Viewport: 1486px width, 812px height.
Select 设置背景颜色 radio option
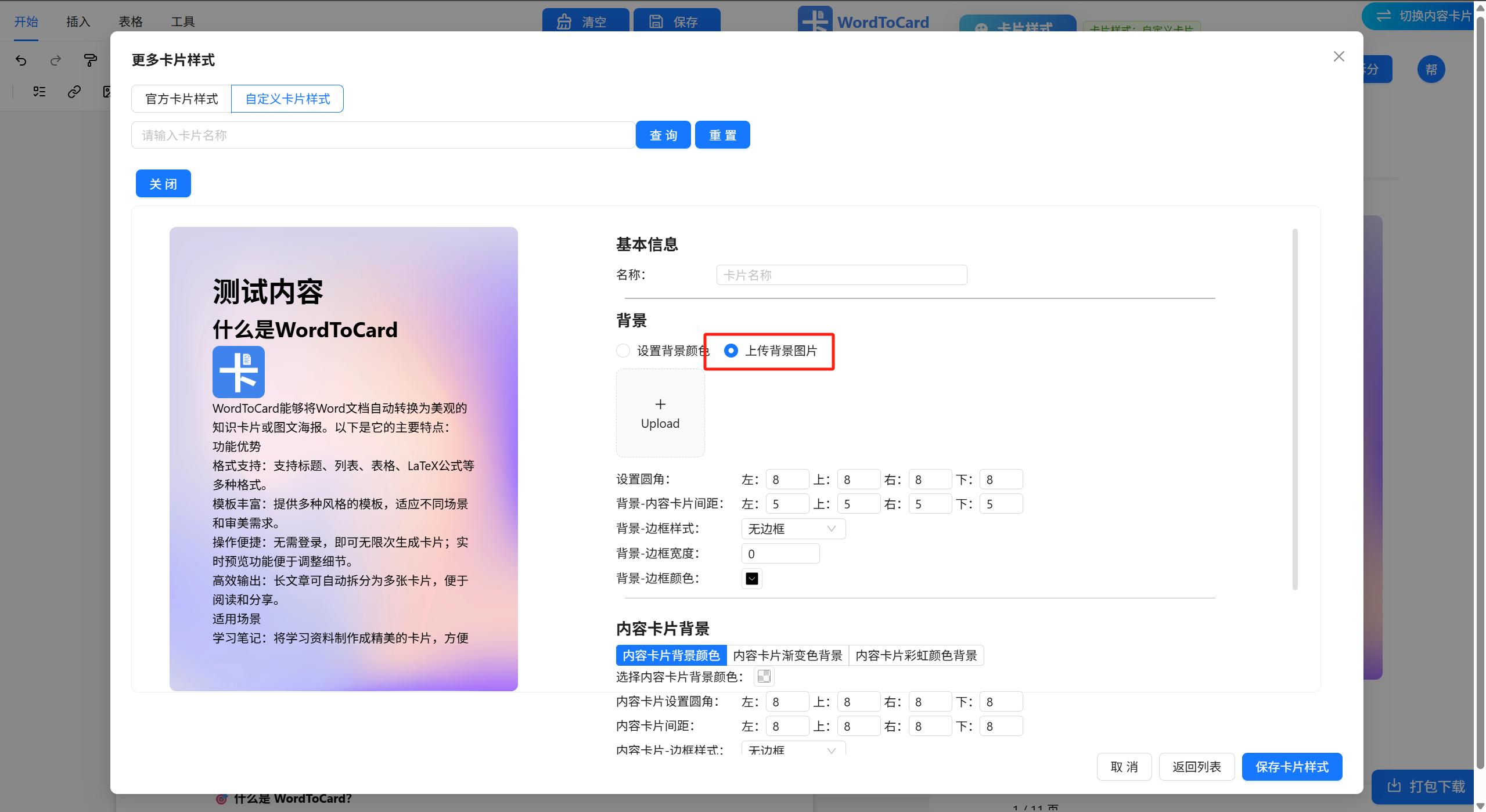coord(623,351)
